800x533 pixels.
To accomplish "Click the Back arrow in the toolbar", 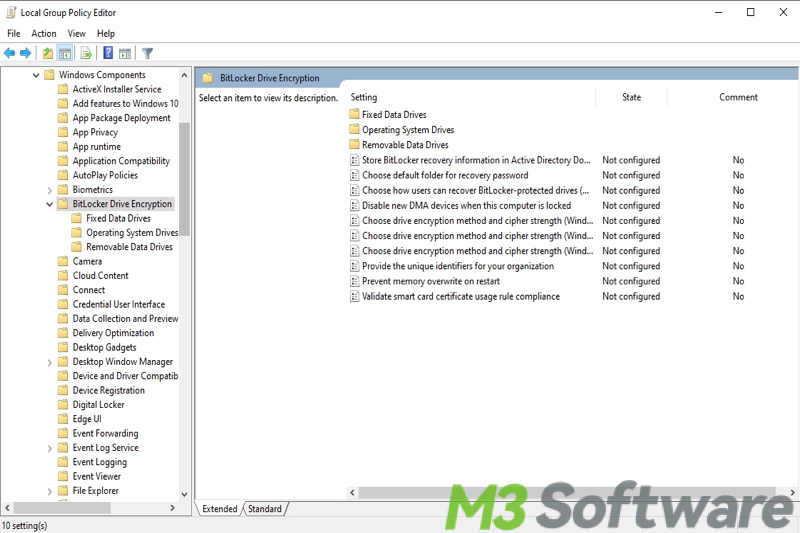I will coord(10,53).
